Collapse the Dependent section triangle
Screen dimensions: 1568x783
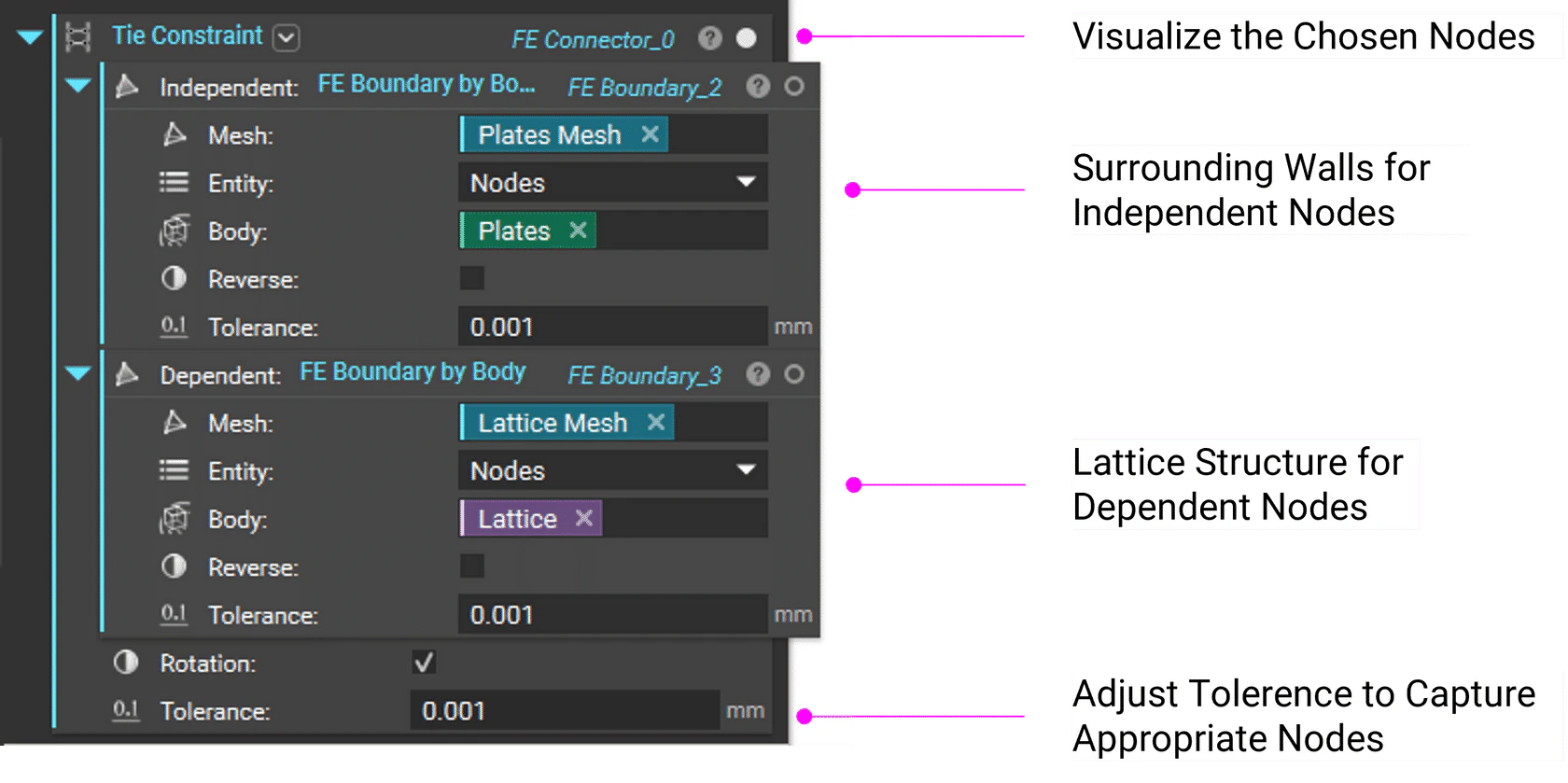click(78, 374)
